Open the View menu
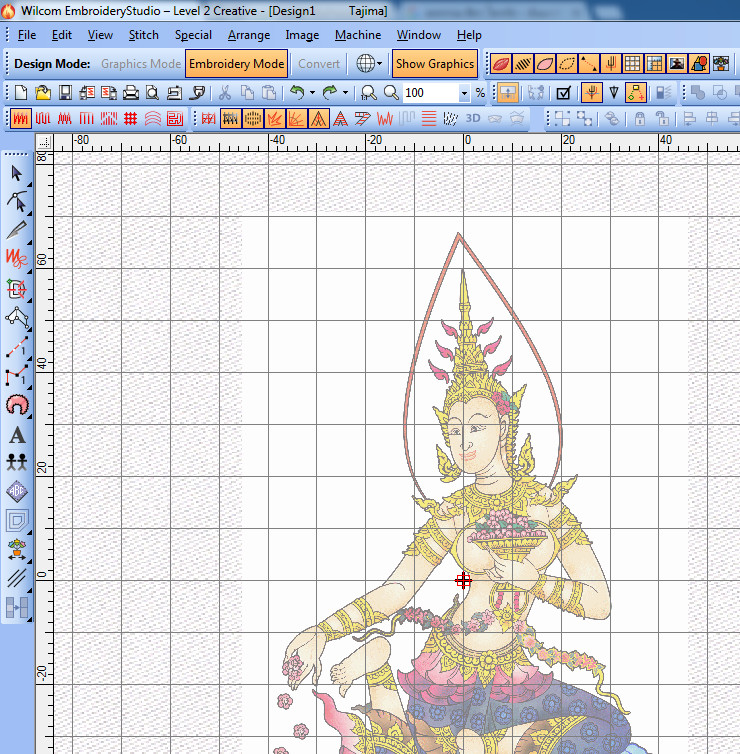The width and height of the screenshot is (740, 754). (100, 35)
